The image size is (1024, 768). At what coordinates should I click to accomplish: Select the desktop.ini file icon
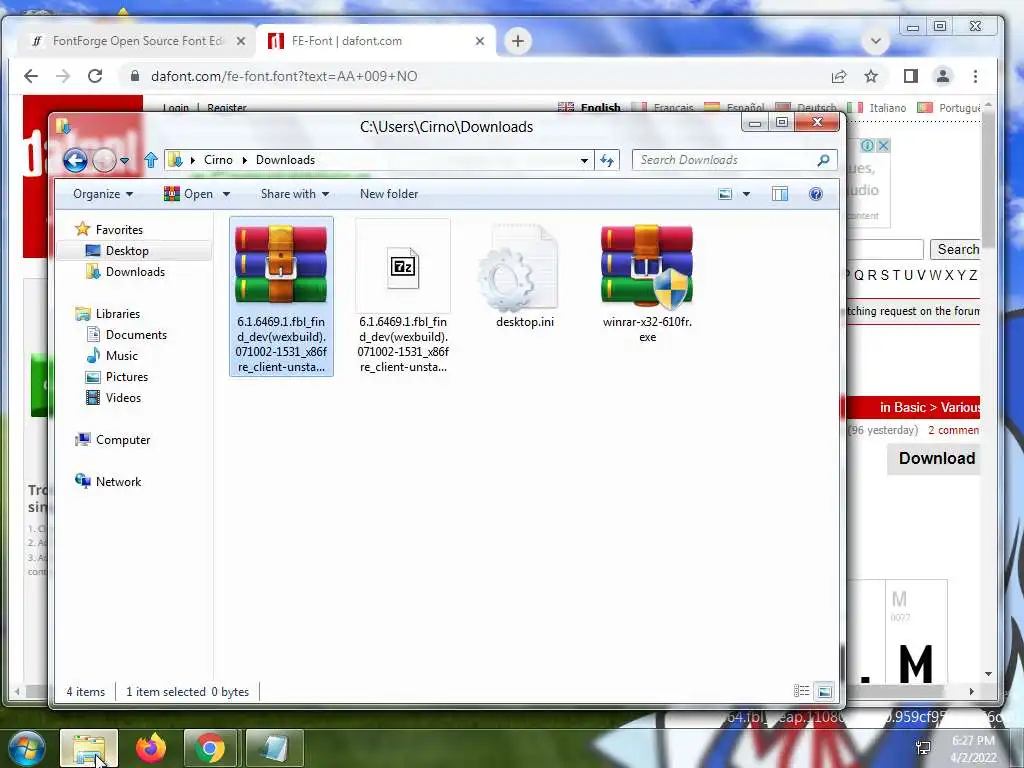pyautogui.click(x=519, y=268)
